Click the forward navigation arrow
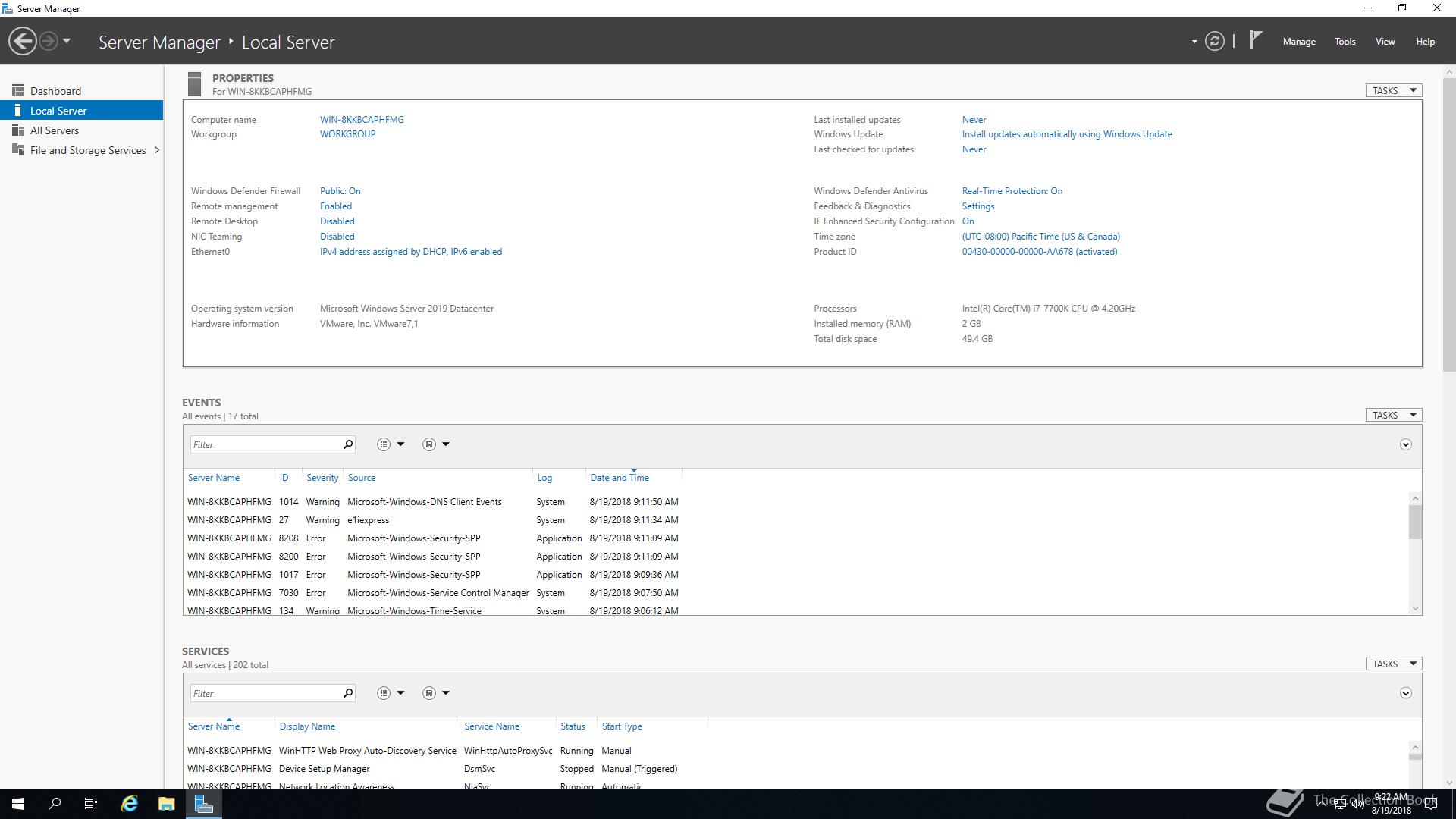This screenshot has height=819, width=1456. point(49,41)
